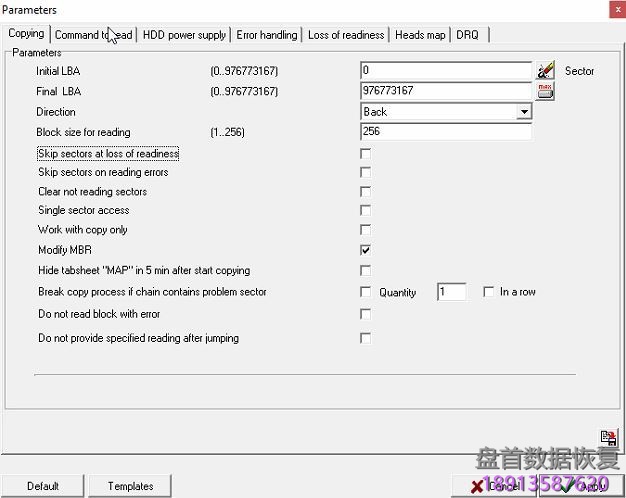Enable the In a row checkbox
This screenshot has width=626, height=498.
[488, 292]
